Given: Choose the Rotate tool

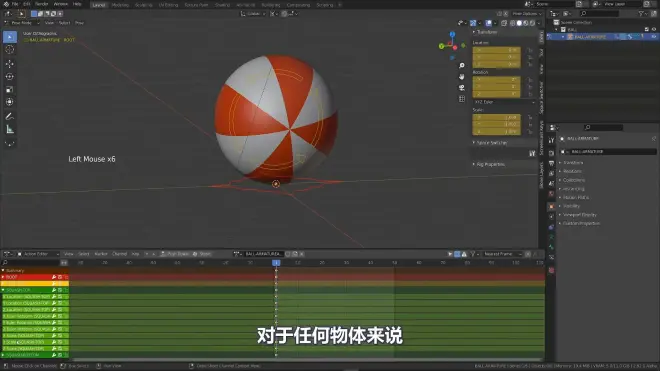Looking at the screenshot, I should 10,77.
